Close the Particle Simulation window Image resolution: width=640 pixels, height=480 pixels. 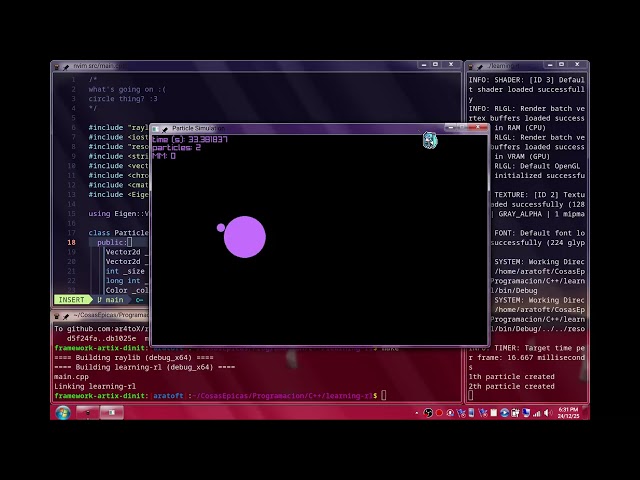click(478, 127)
